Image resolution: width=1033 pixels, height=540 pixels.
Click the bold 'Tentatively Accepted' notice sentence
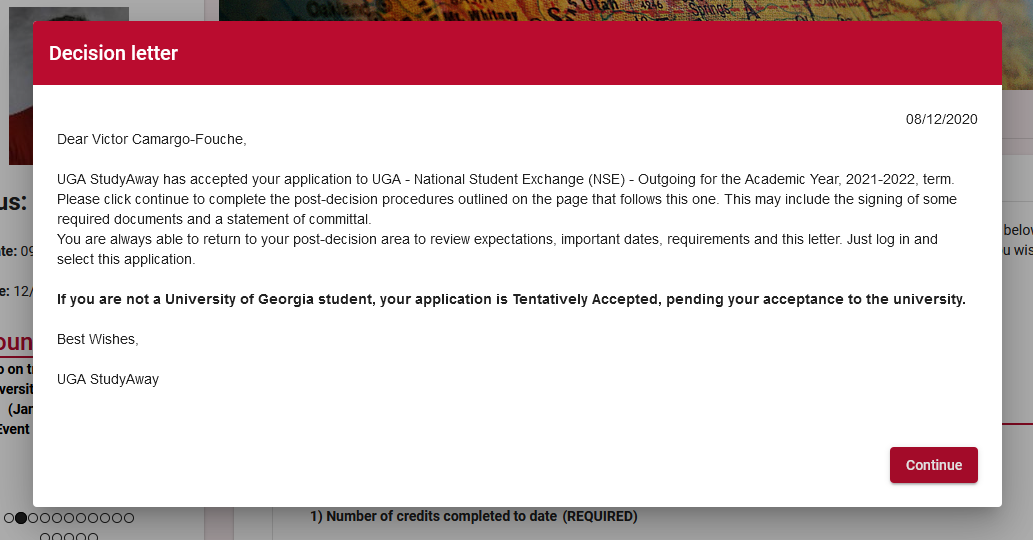(x=511, y=299)
